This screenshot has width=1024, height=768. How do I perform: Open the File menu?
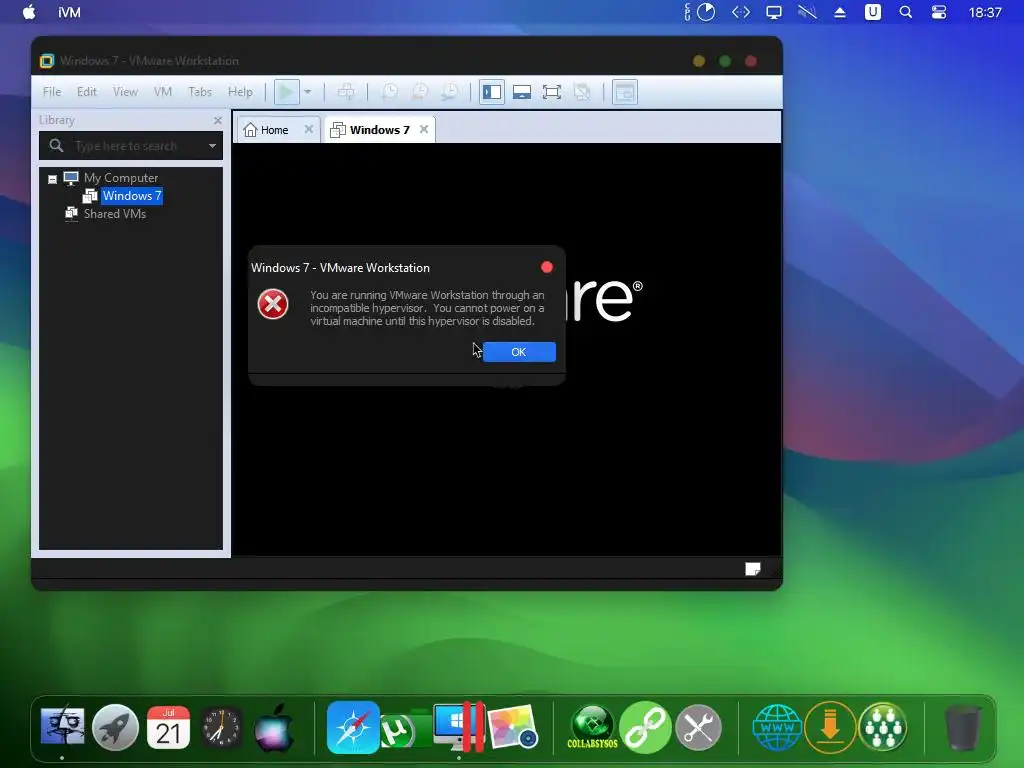coord(52,92)
